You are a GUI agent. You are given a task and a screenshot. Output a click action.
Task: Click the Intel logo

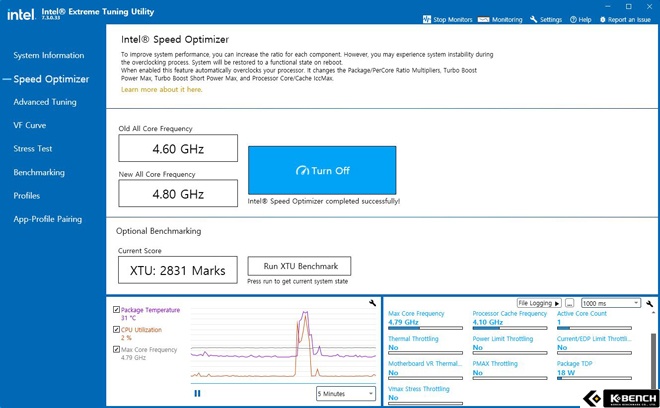click(x=20, y=15)
